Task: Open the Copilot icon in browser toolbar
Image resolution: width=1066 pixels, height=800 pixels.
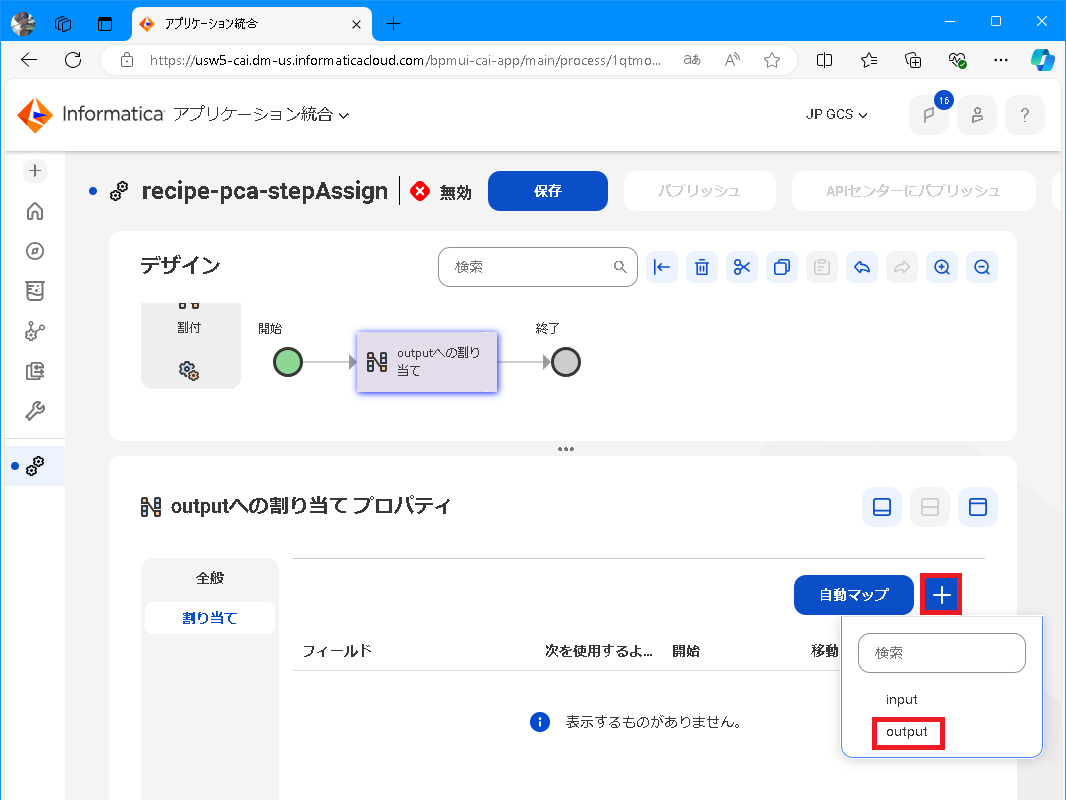Action: (x=1042, y=60)
